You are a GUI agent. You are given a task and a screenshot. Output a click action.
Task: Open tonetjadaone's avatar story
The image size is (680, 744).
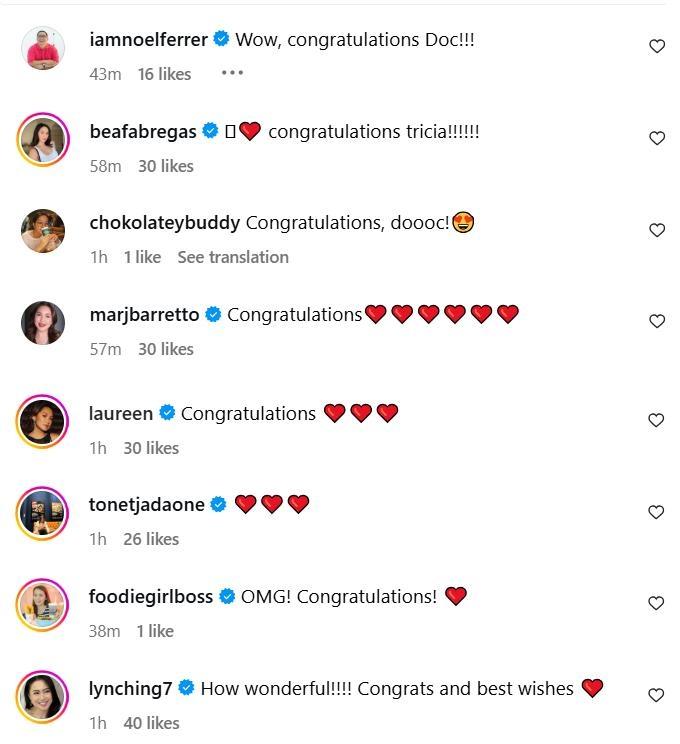tap(43, 514)
